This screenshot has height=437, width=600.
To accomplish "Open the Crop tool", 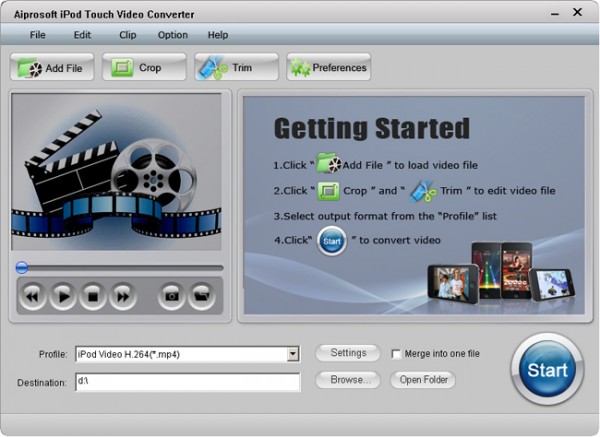I will point(144,67).
